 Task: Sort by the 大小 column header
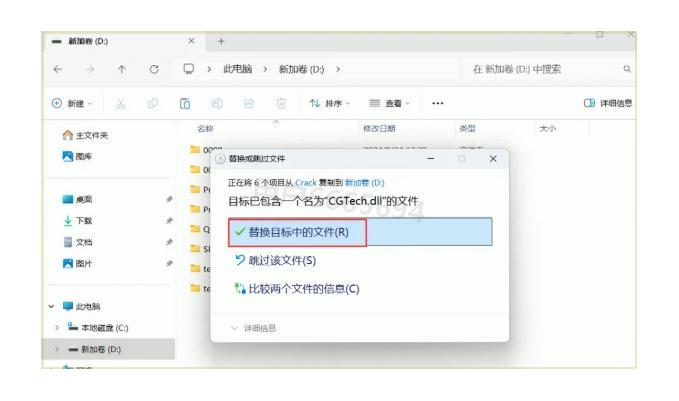pyautogui.click(x=547, y=129)
